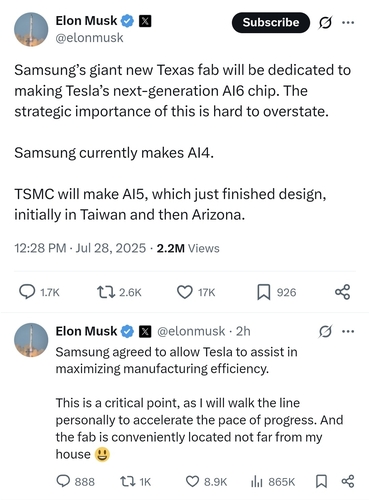The image size is (369, 500).
Task: Open more options menu on reply post
Action: (x=348, y=331)
